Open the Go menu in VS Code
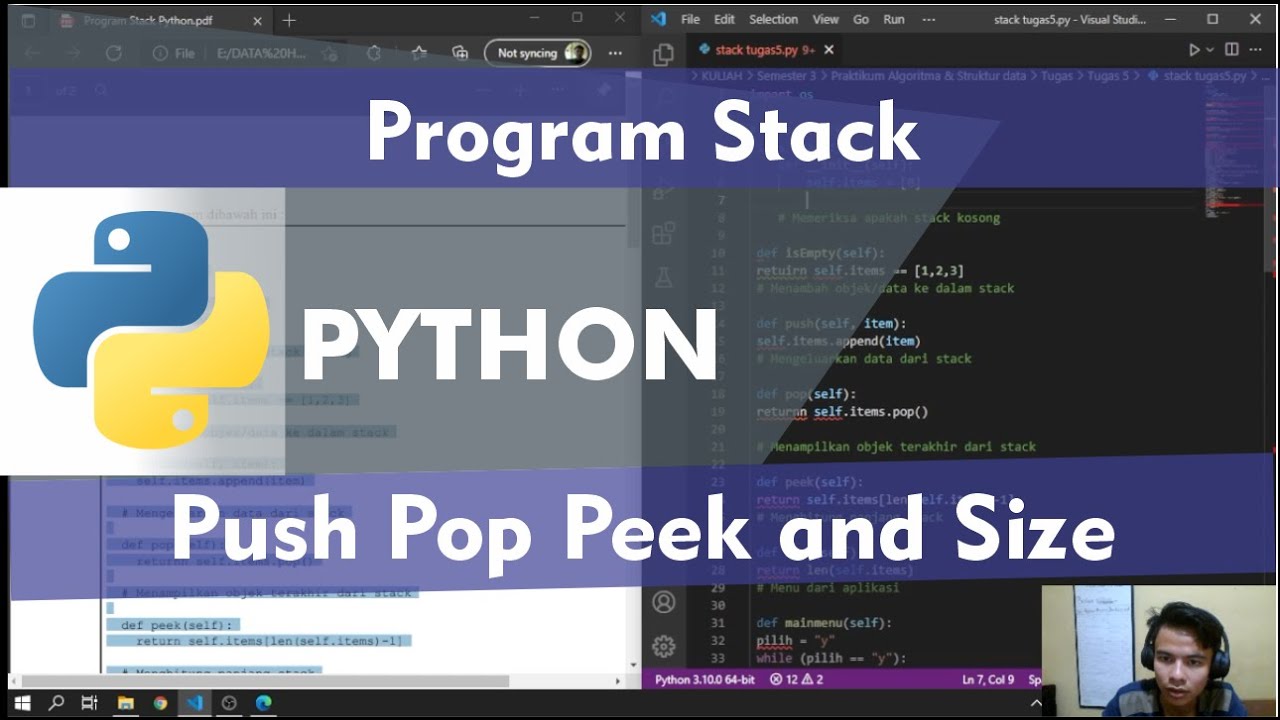 click(x=860, y=19)
